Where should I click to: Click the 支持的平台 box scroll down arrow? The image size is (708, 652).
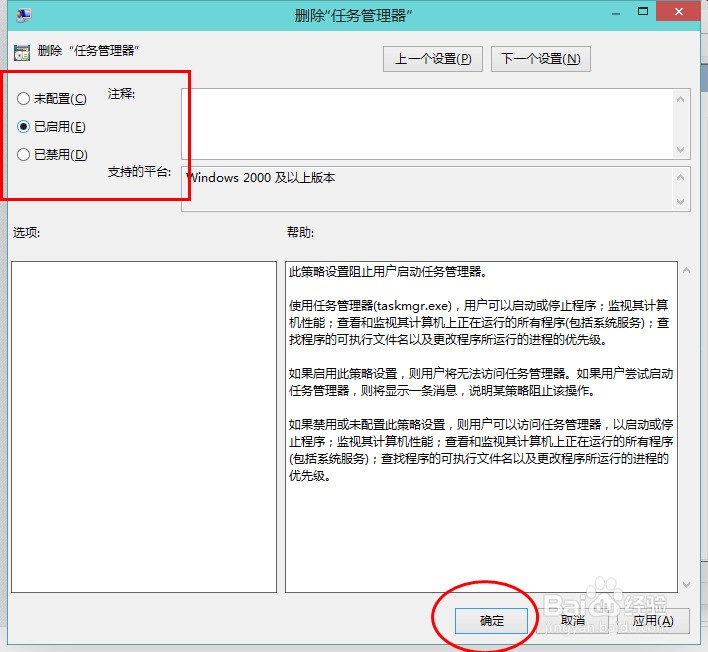click(x=681, y=202)
